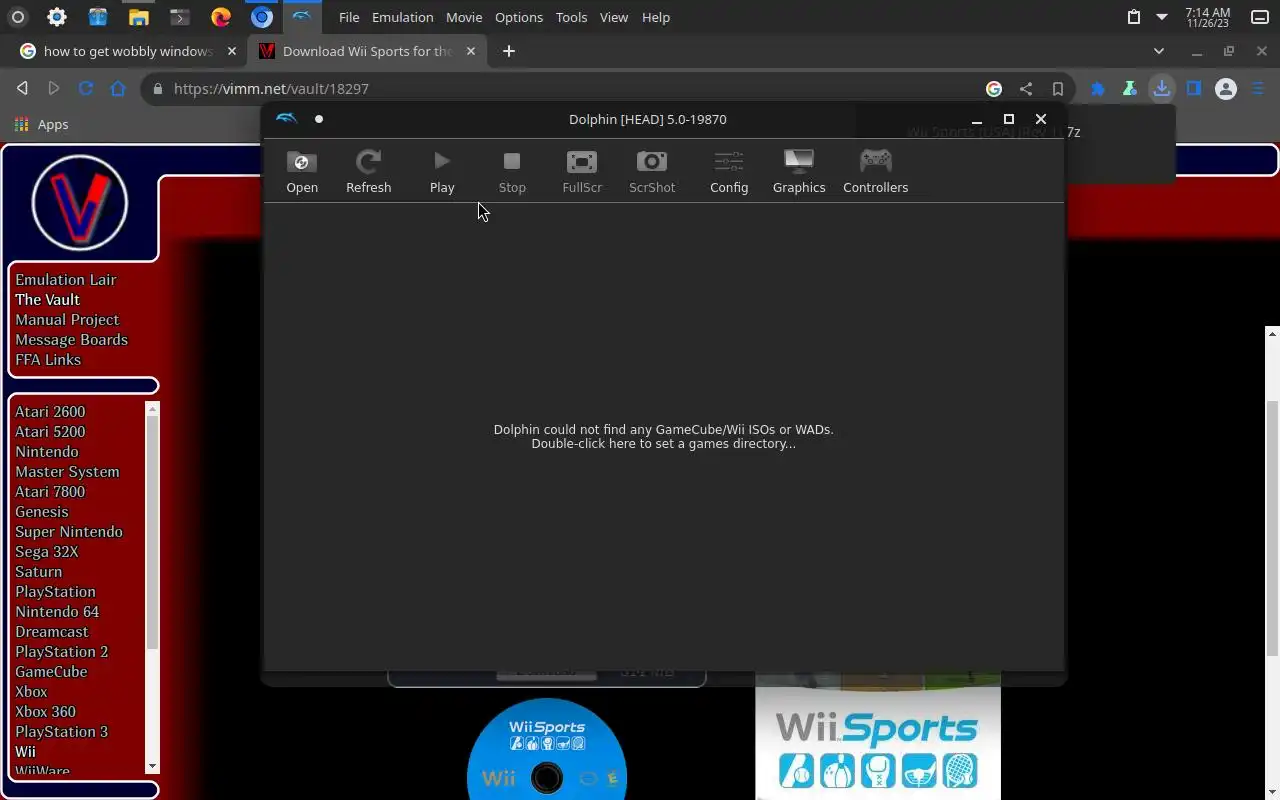This screenshot has height=800, width=1280.
Task: Switch to 'how to get wobbly windows' tab
Action: pyautogui.click(x=128, y=51)
